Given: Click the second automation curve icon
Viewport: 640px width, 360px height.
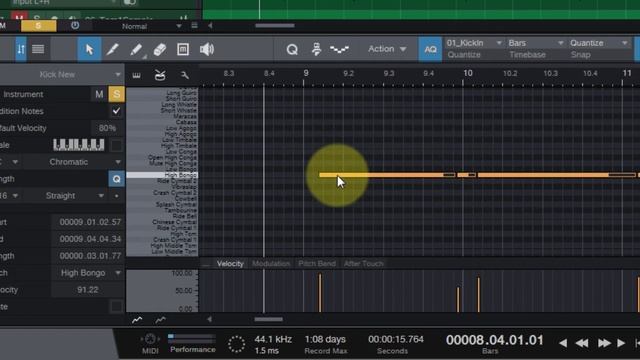Looking at the screenshot, I should [160, 320].
